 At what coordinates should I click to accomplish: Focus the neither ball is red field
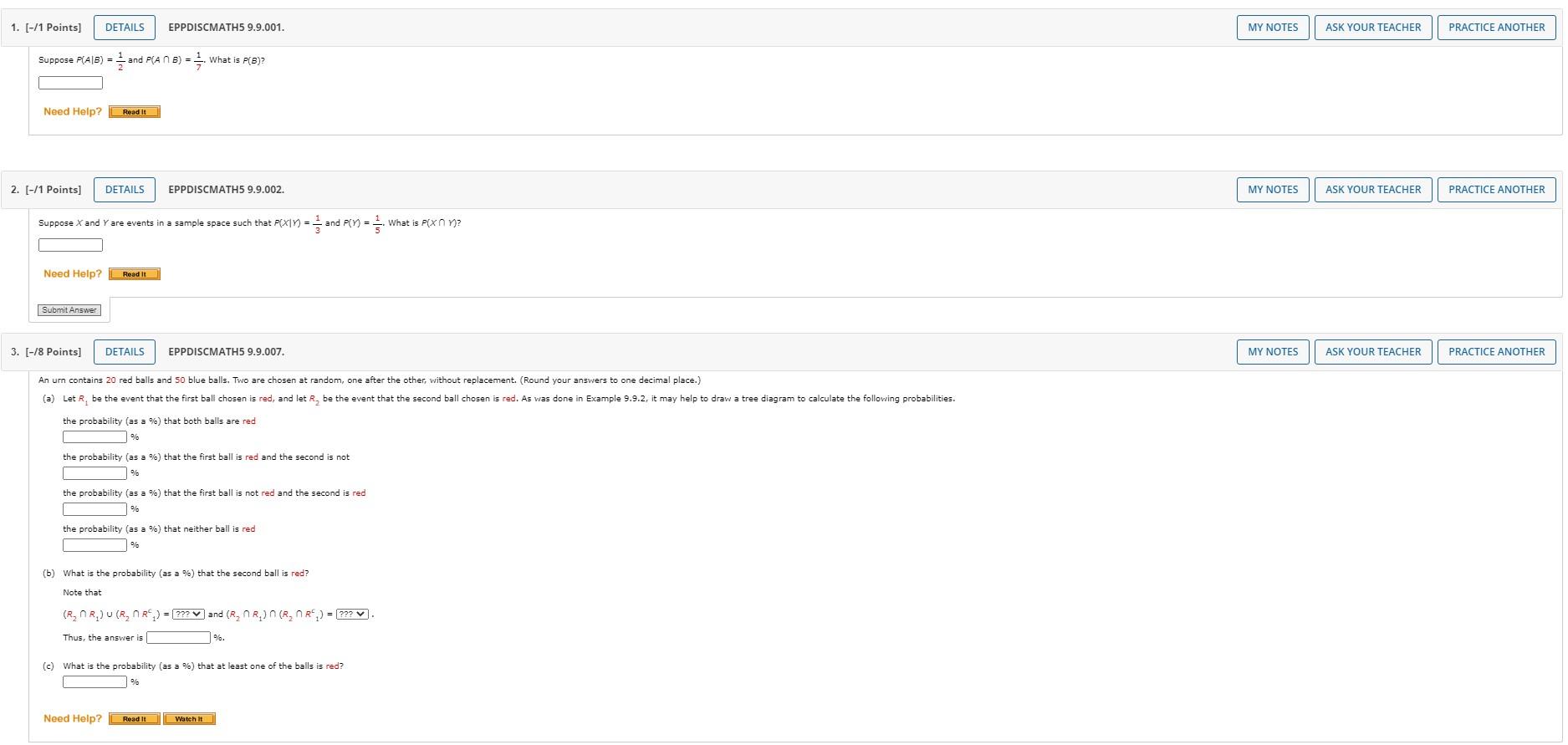[x=94, y=544]
